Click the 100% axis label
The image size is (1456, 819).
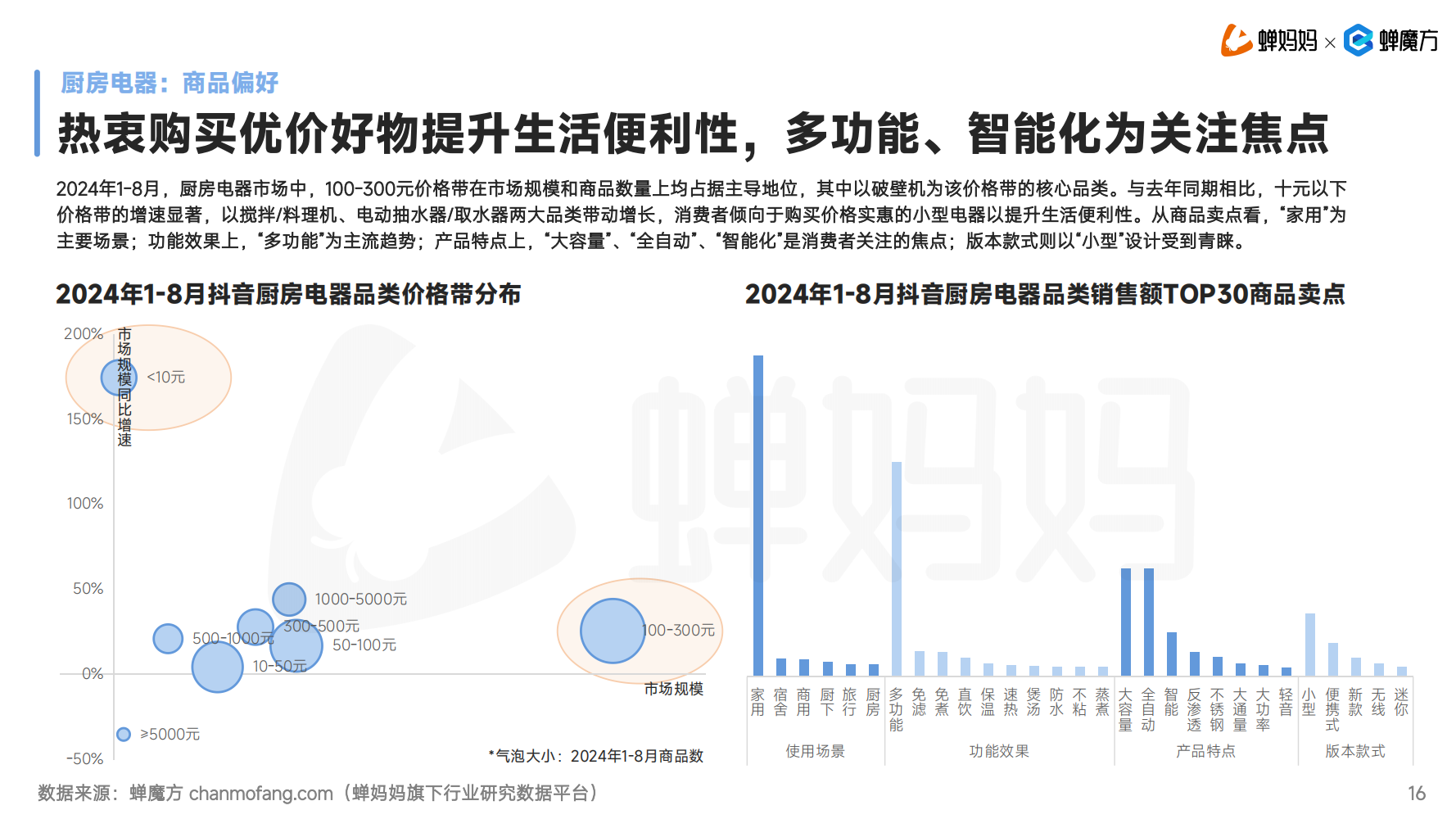tap(85, 504)
